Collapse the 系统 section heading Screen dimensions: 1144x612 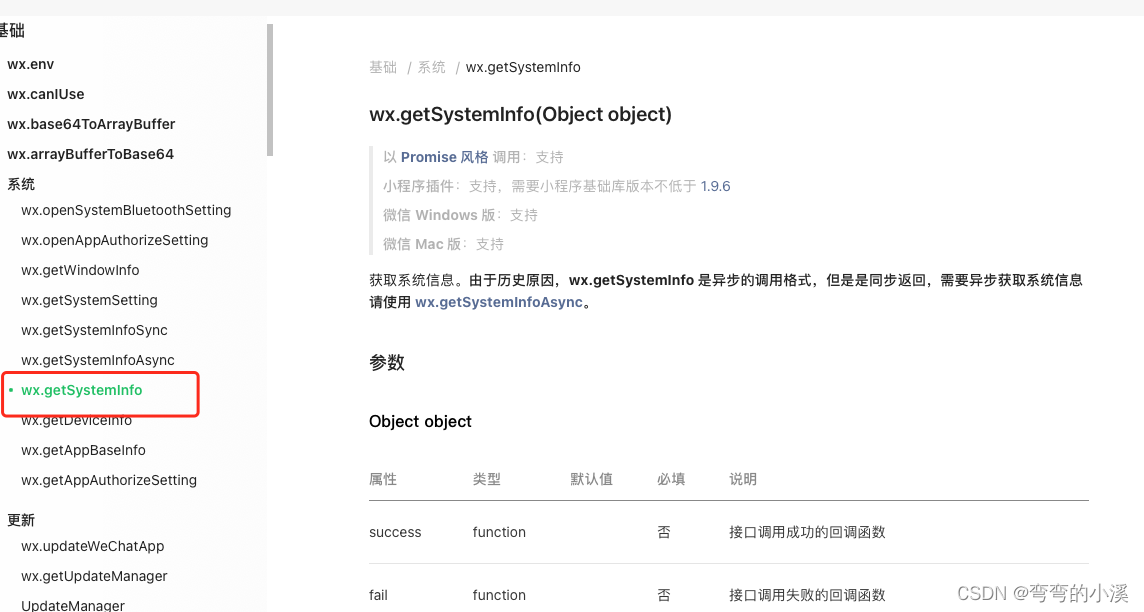[x=21, y=184]
